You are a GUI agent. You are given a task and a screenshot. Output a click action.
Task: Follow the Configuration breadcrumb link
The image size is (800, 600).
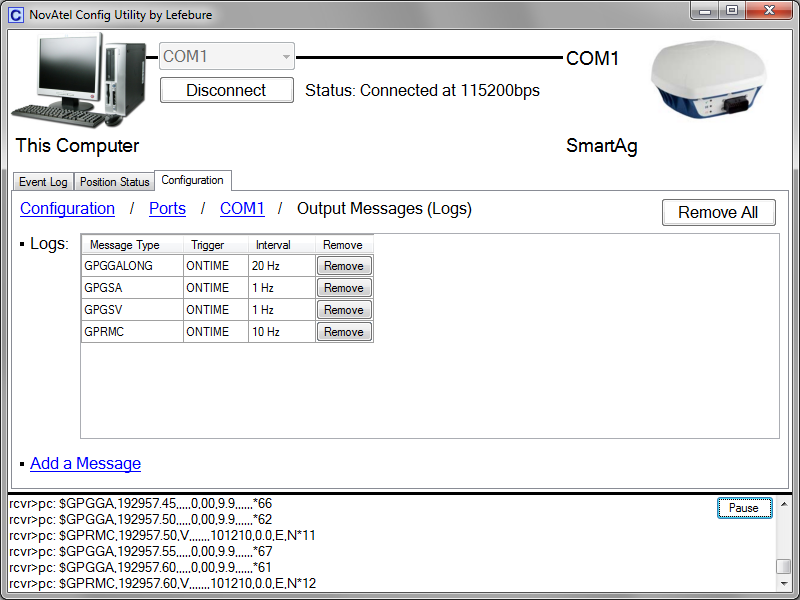point(67,209)
